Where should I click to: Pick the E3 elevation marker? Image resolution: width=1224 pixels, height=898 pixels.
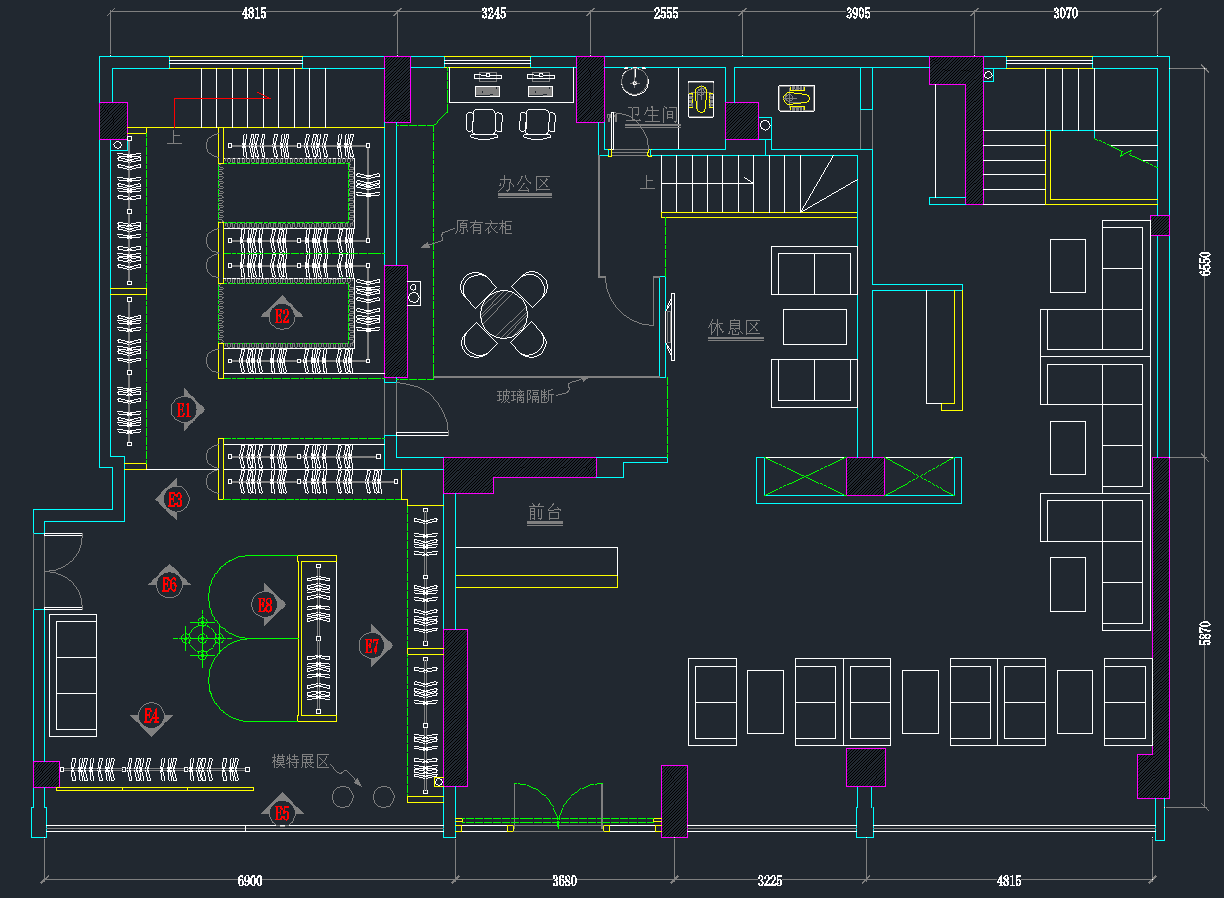175,499
